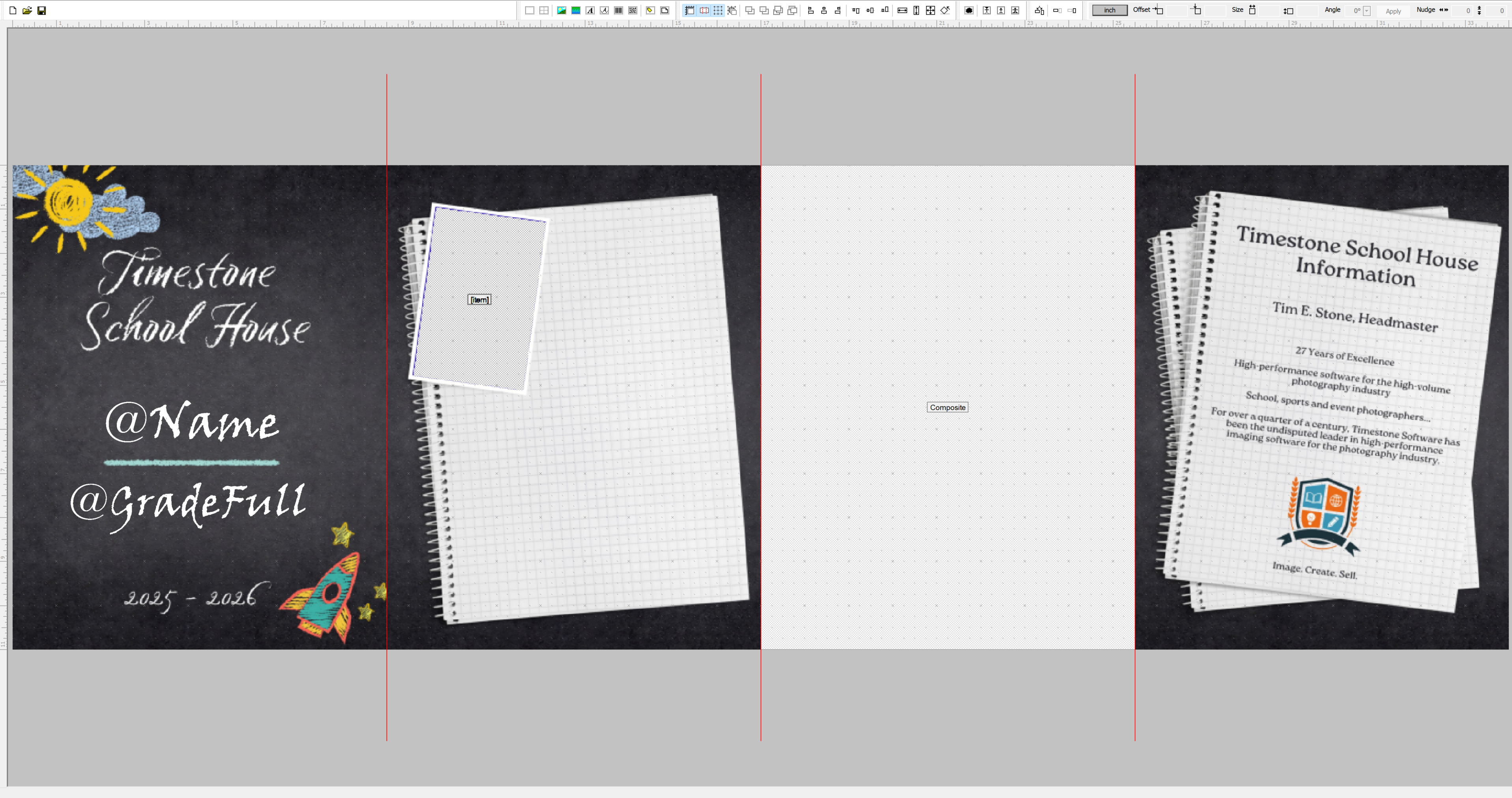Open a file with the folder icon

click(27, 10)
